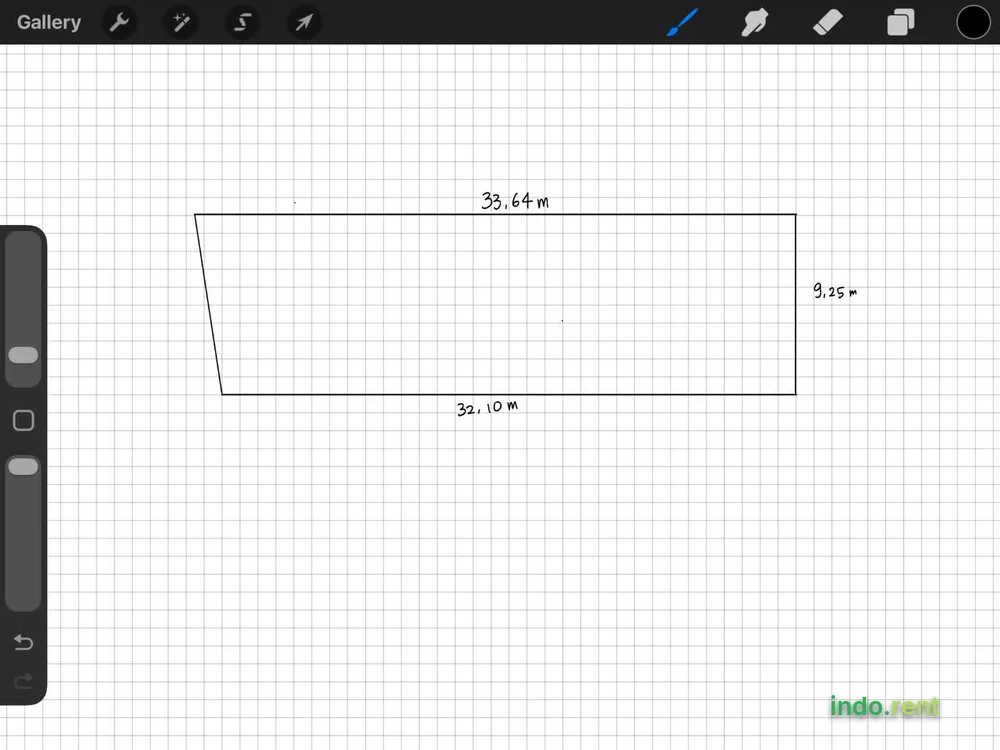Open the black active color swatch
The height and width of the screenshot is (750, 1000).
tap(973, 22)
